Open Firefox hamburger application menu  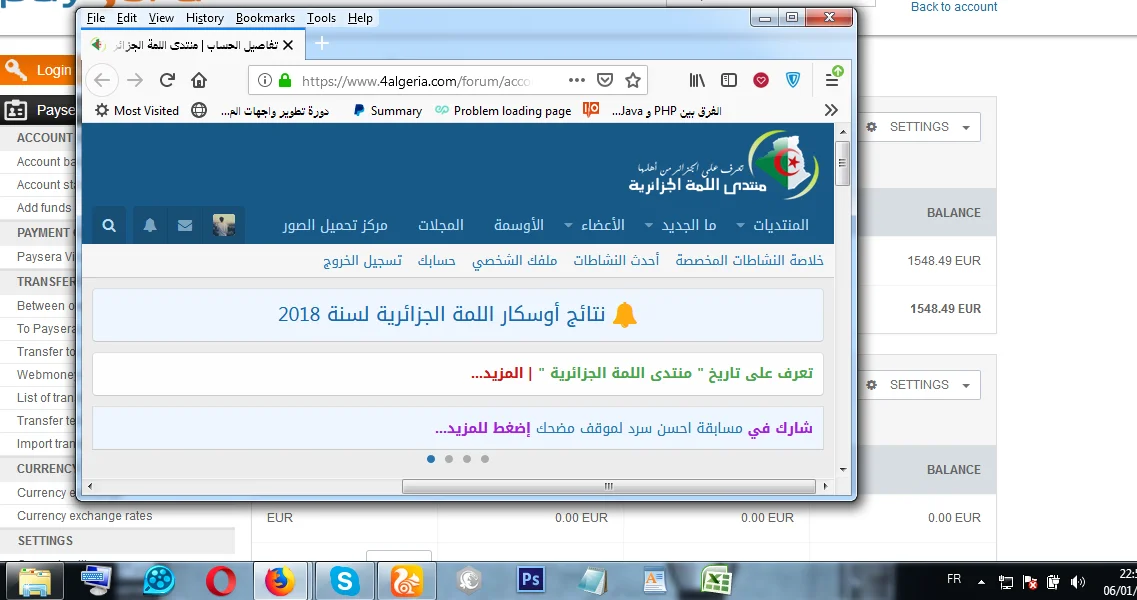point(832,80)
